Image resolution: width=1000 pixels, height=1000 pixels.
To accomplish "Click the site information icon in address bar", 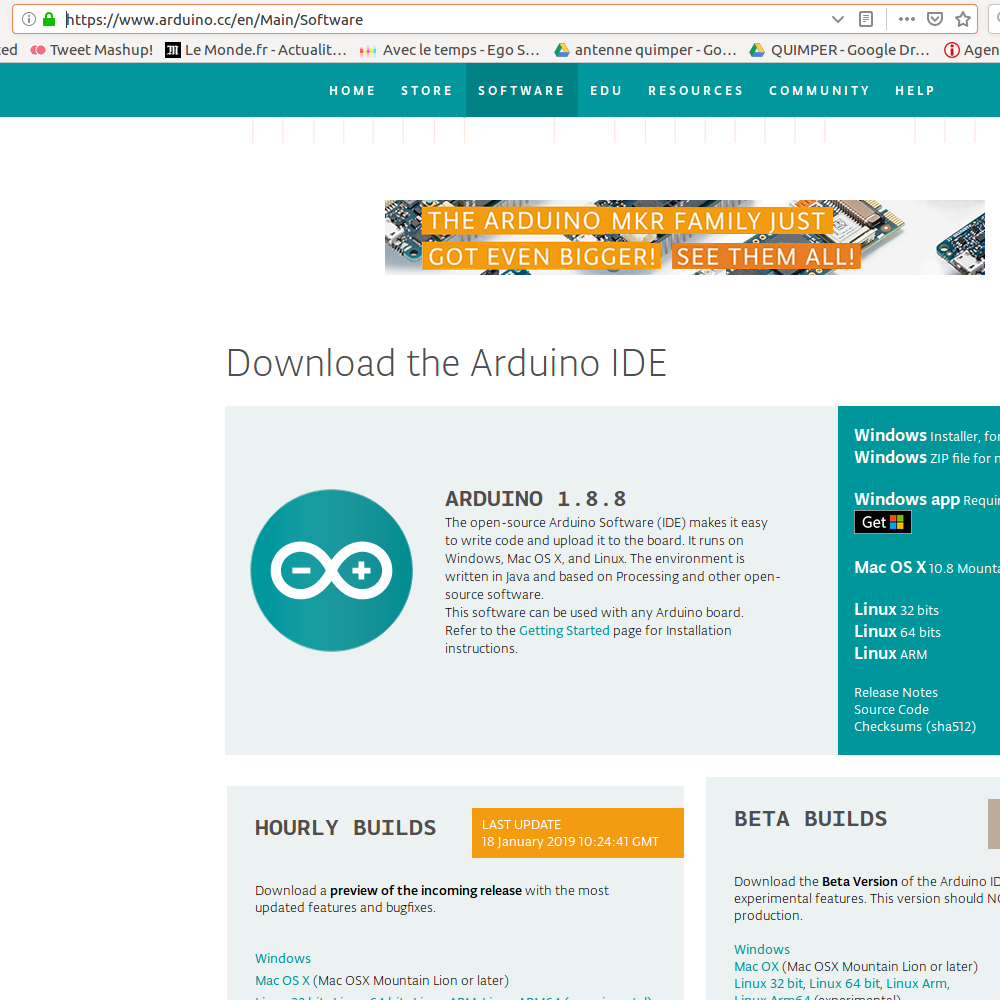I will [x=28, y=19].
